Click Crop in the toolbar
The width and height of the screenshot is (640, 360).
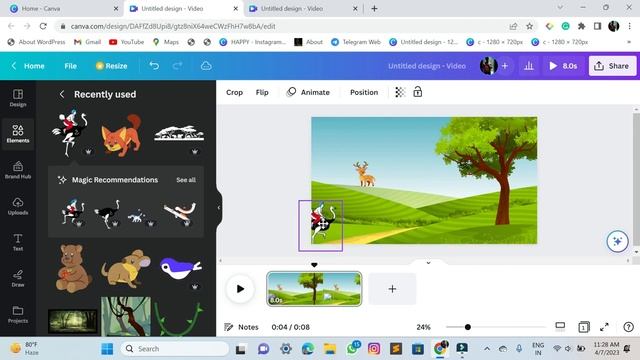click(234, 92)
